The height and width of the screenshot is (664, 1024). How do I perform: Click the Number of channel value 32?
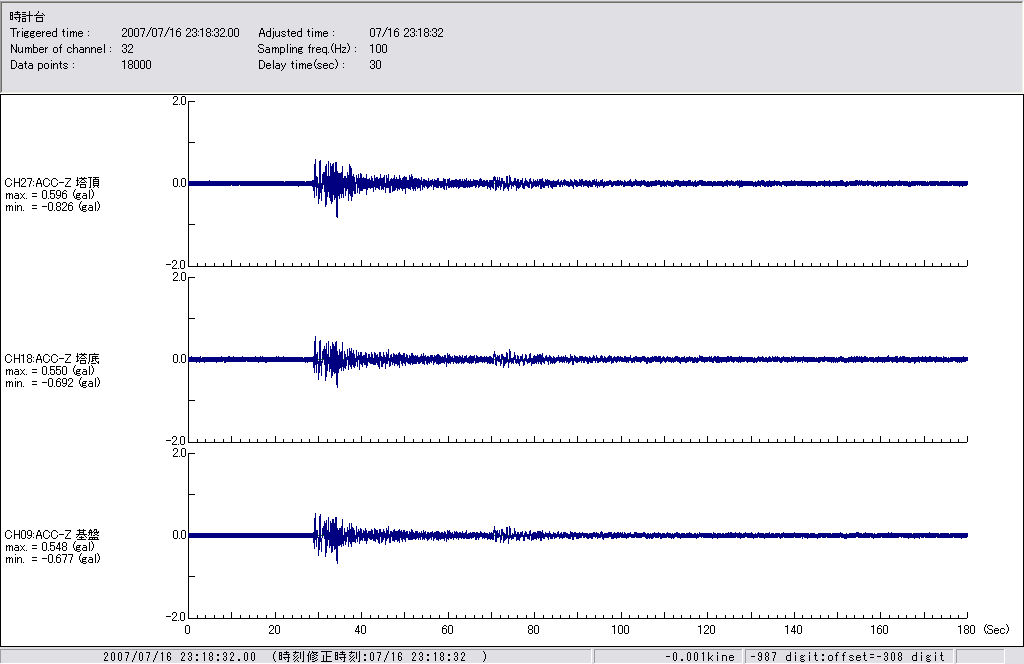(127, 49)
